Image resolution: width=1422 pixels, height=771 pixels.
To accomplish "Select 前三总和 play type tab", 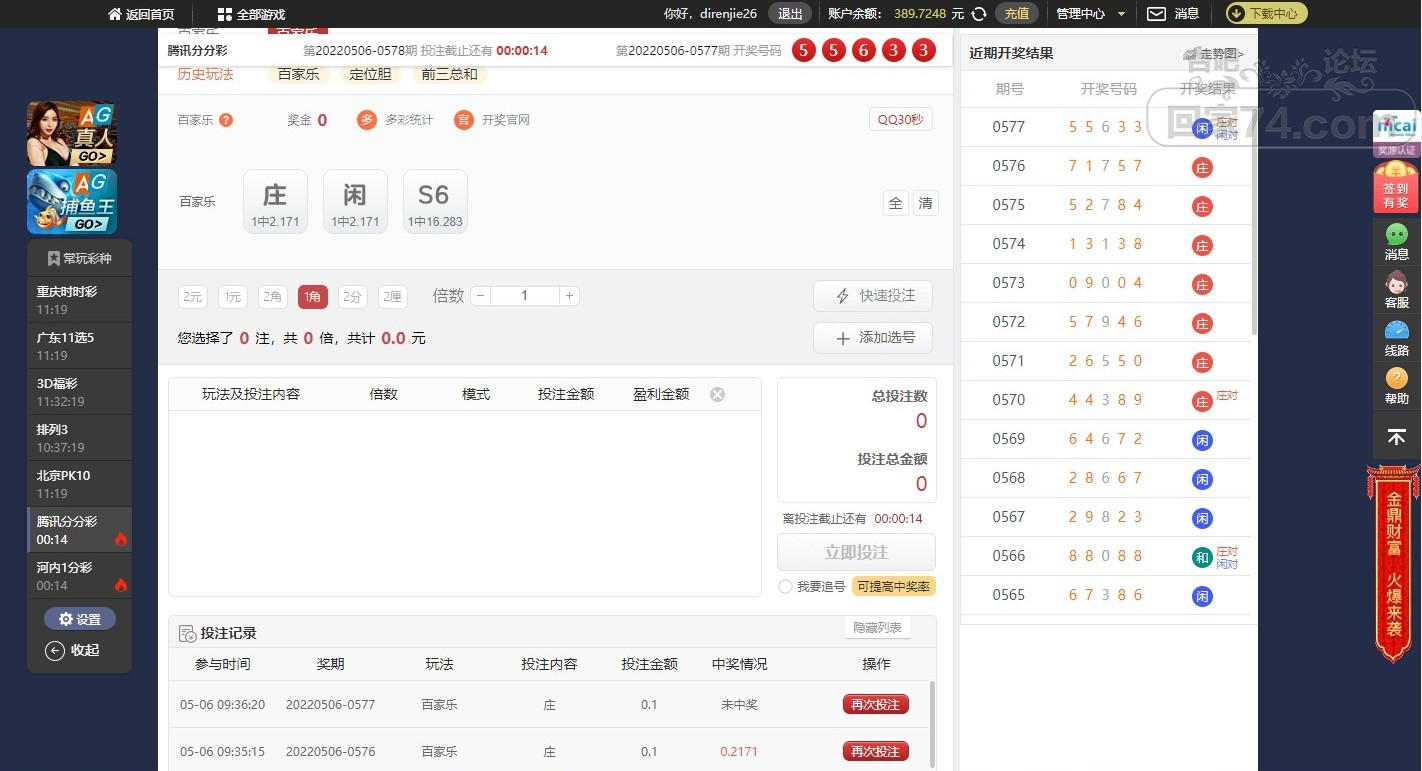I will [x=449, y=74].
